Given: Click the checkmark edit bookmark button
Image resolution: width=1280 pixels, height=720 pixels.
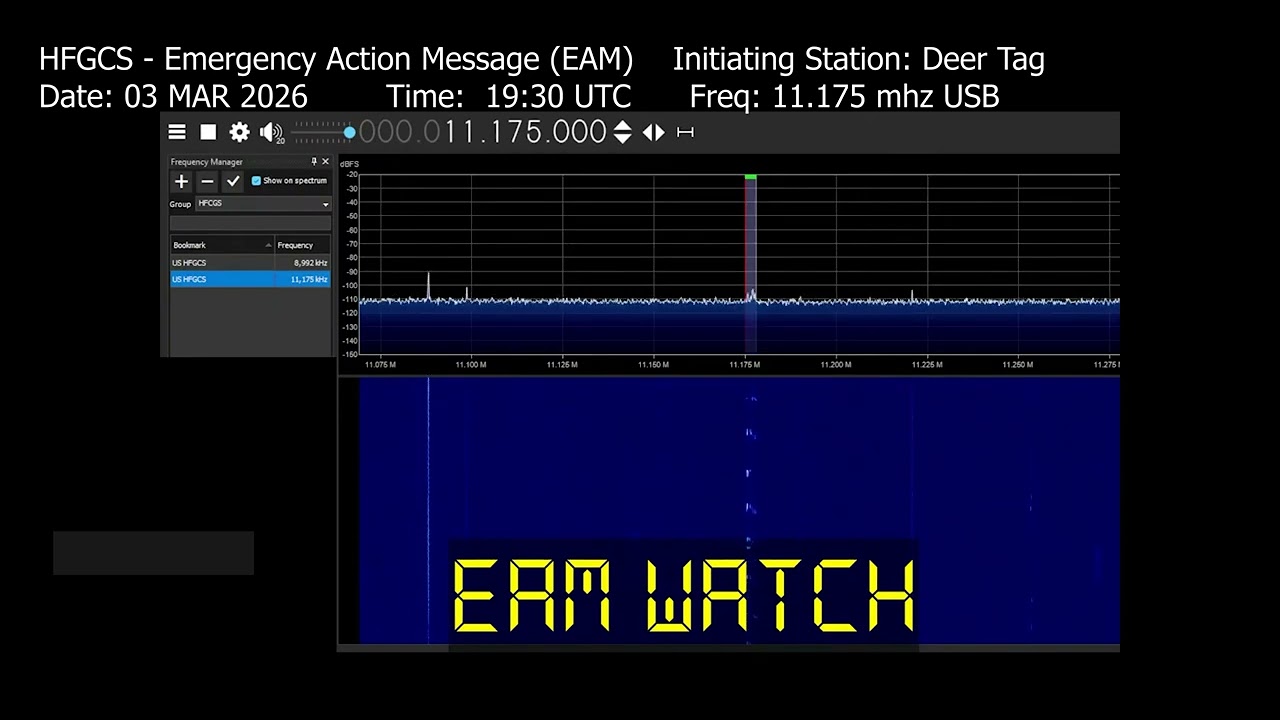Looking at the screenshot, I should [233, 181].
